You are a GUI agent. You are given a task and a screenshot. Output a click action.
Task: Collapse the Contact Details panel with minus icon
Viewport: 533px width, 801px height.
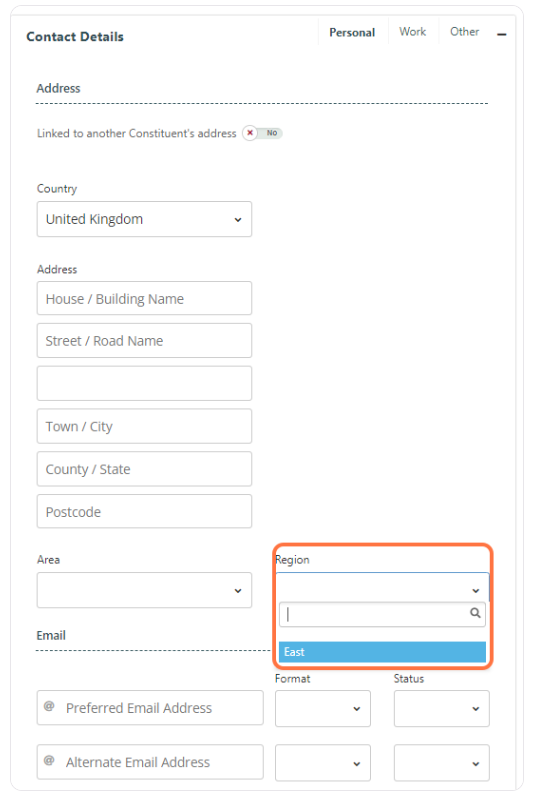pyautogui.click(x=501, y=34)
